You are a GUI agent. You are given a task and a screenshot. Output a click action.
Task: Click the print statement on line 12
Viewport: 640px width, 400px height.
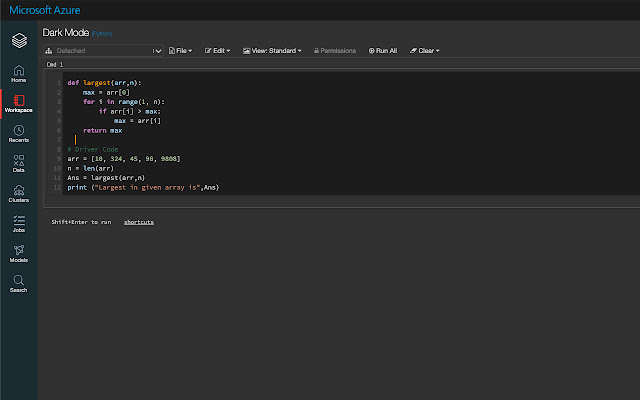(x=143, y=187)
